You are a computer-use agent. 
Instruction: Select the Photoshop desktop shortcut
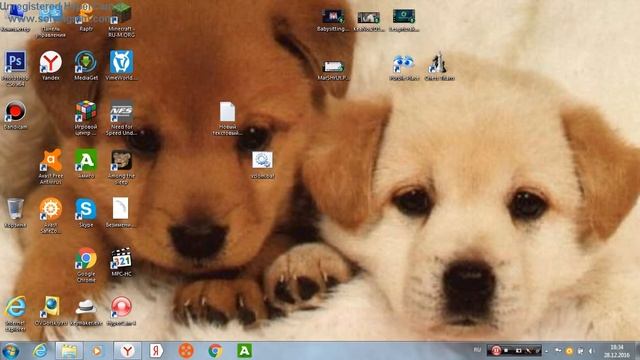15,69
